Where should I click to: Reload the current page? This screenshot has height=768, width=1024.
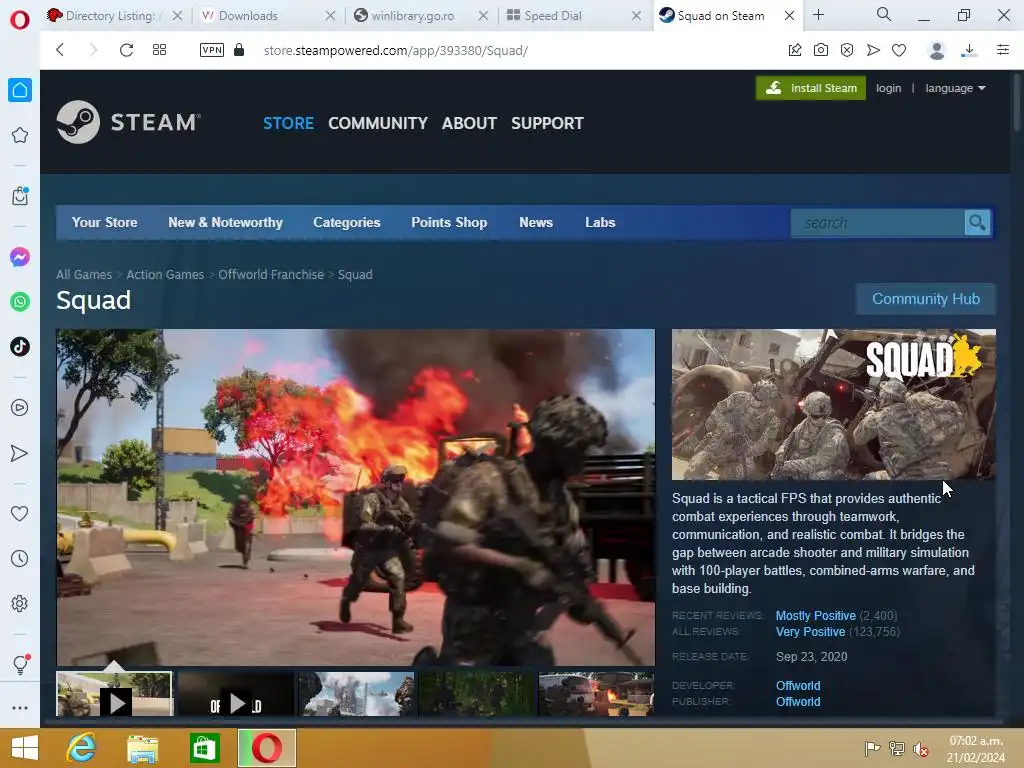coord(126,50)
